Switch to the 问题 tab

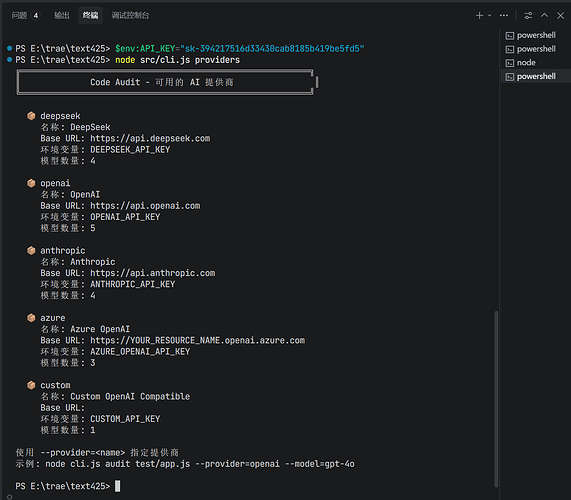click(x=19, y=16)
